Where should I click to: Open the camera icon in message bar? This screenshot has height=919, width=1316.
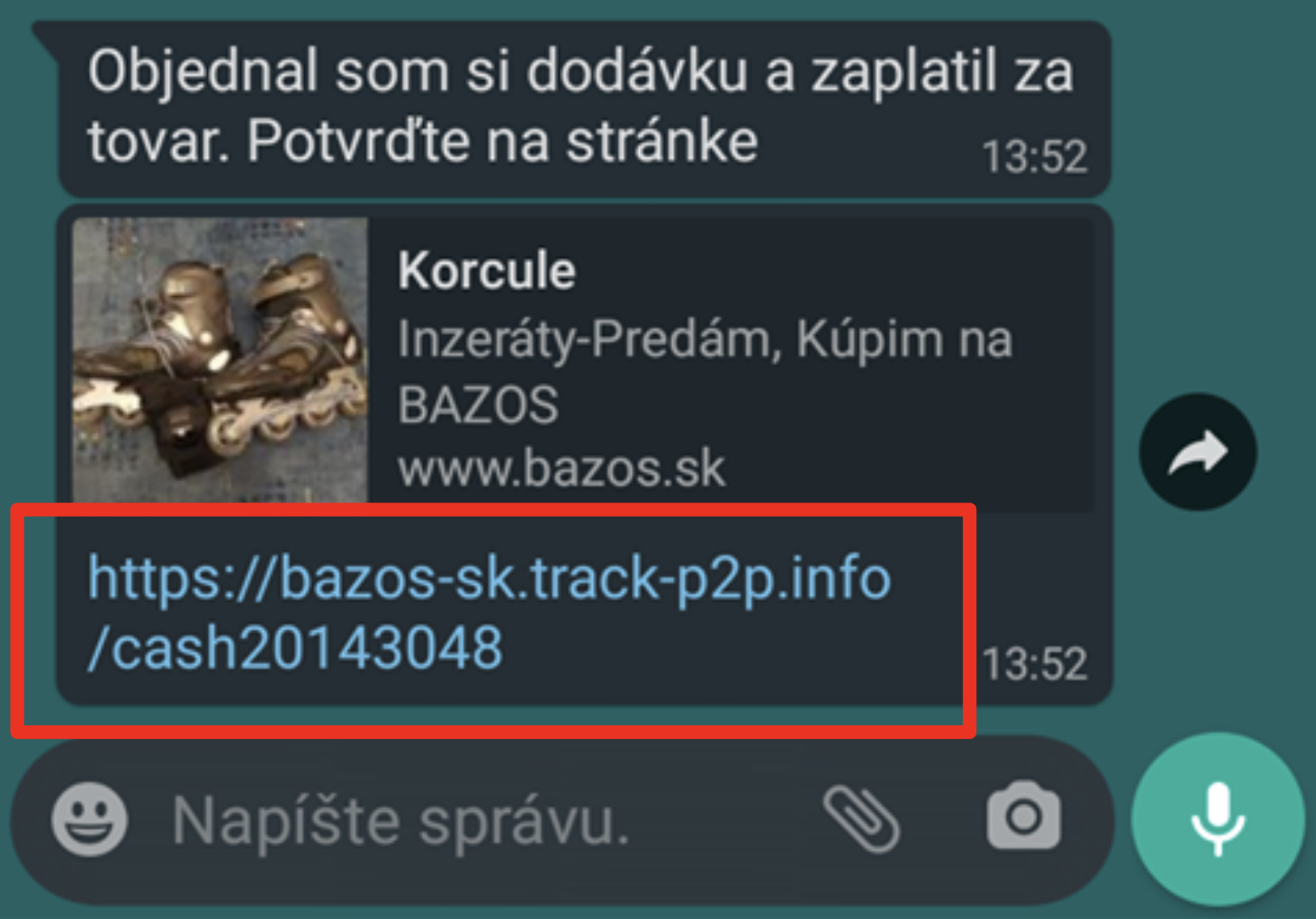coord(1024,815)
